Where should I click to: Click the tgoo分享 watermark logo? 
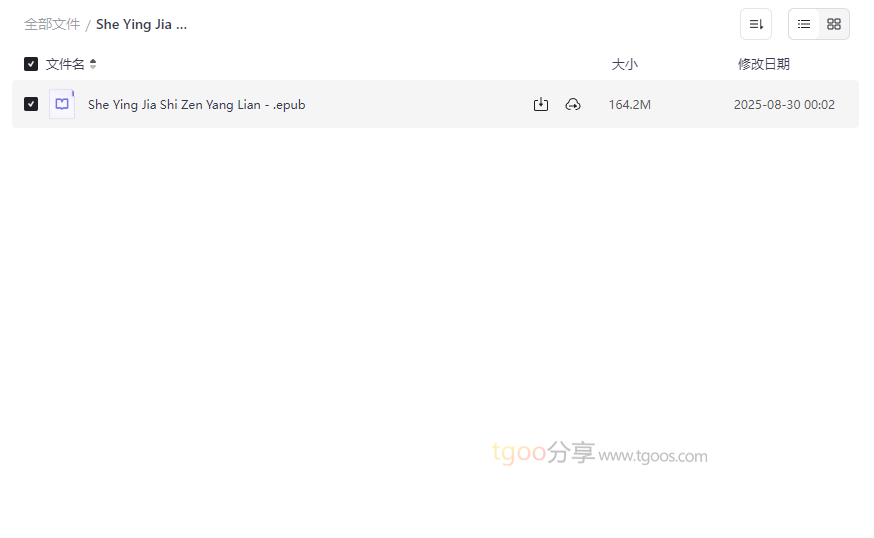click(x=543, y=453)
